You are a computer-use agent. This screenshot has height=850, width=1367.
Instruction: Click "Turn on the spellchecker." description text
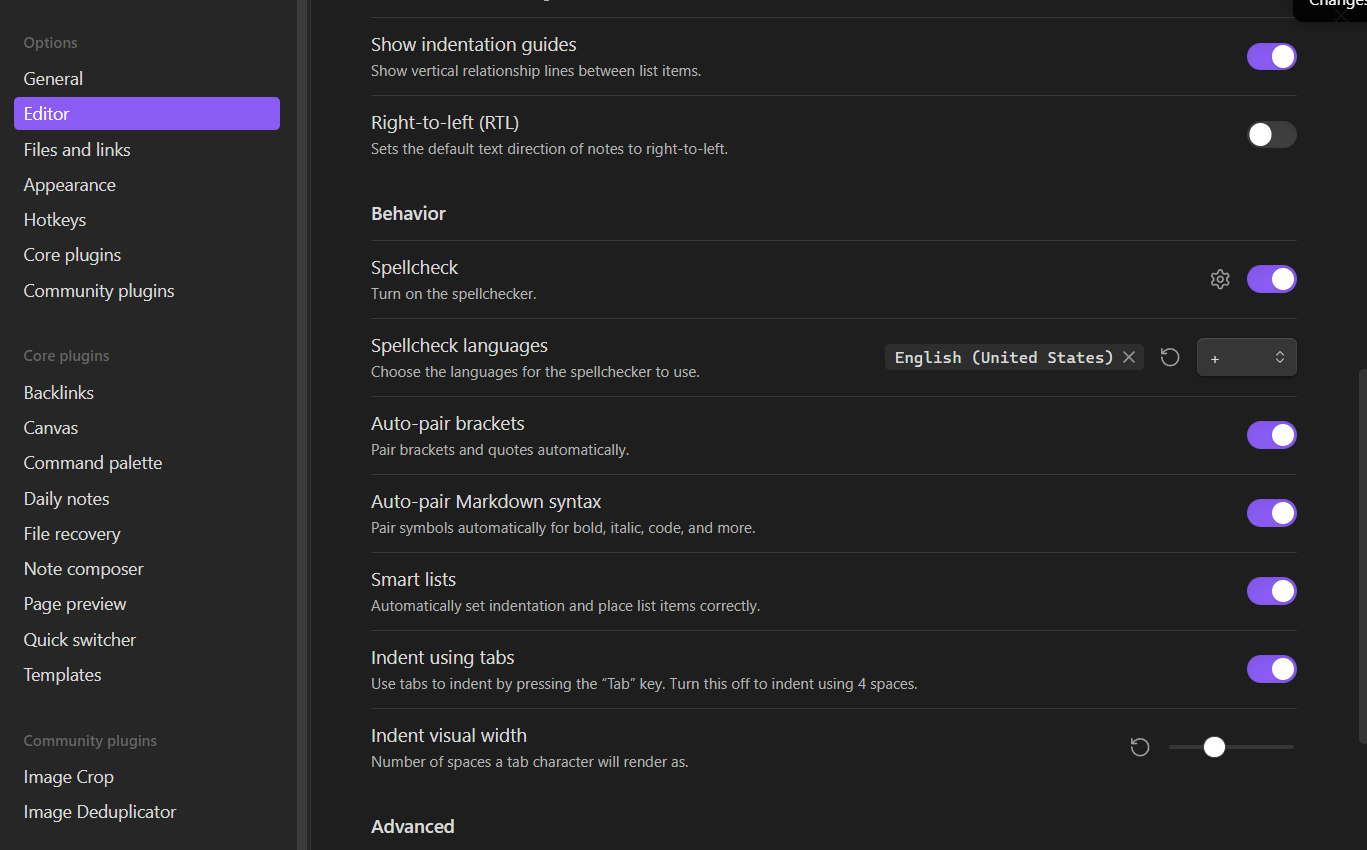[454, 294]
